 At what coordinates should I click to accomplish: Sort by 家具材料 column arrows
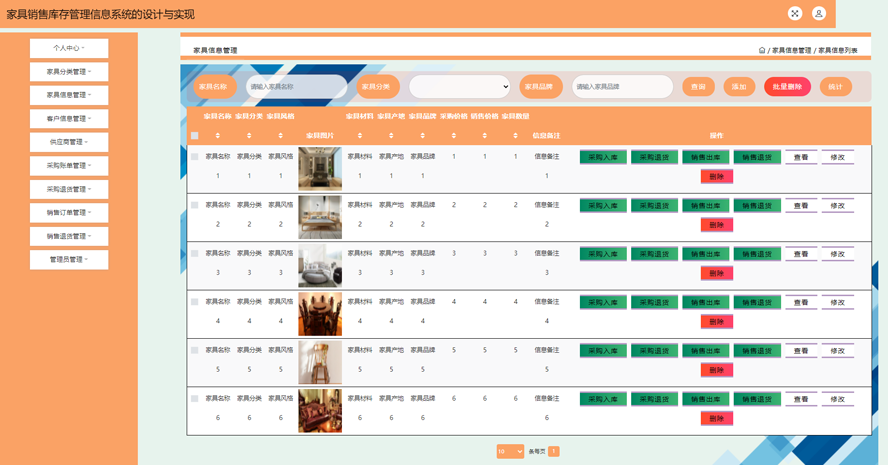click(360, 136)
